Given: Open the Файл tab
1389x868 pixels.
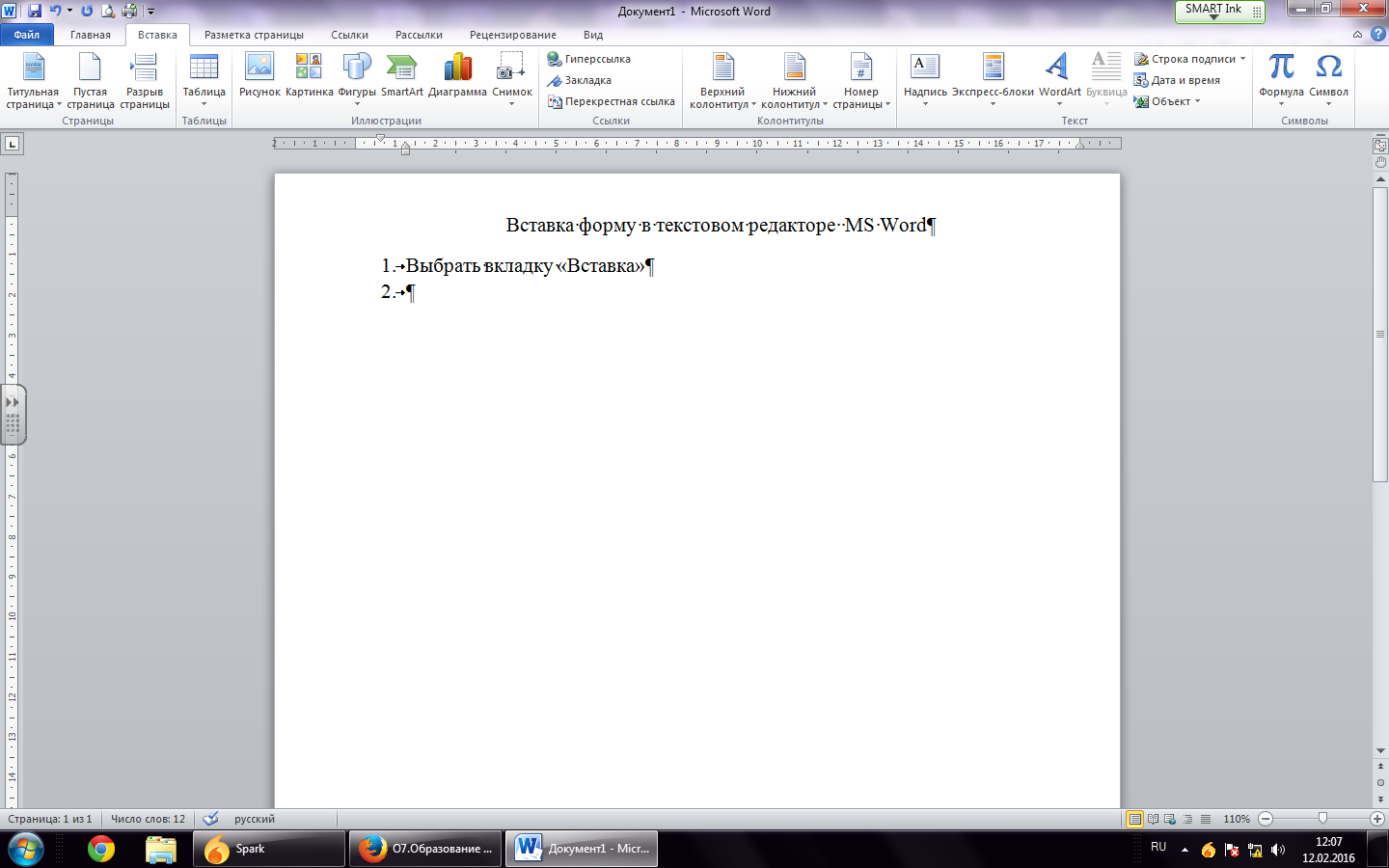Looking at the screenshot, I should [27, 35].
